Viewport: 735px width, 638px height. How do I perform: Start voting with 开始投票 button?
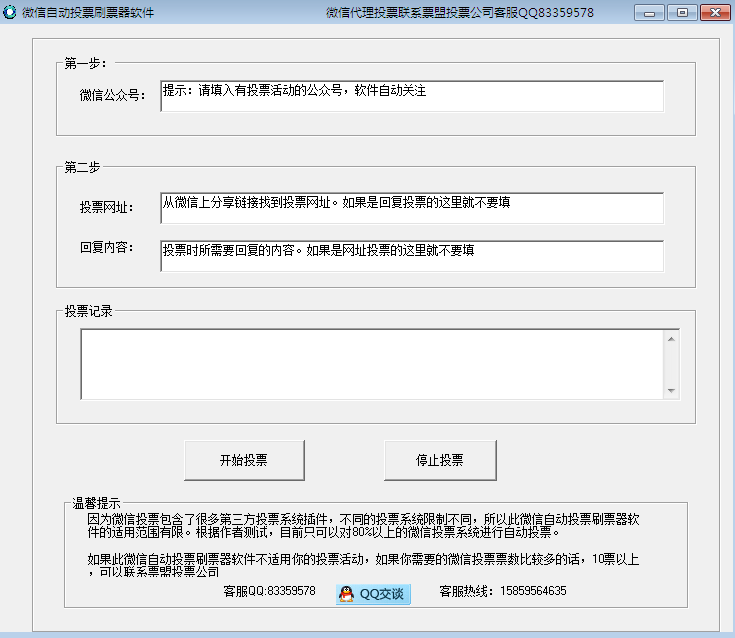(x=244, y=460)
